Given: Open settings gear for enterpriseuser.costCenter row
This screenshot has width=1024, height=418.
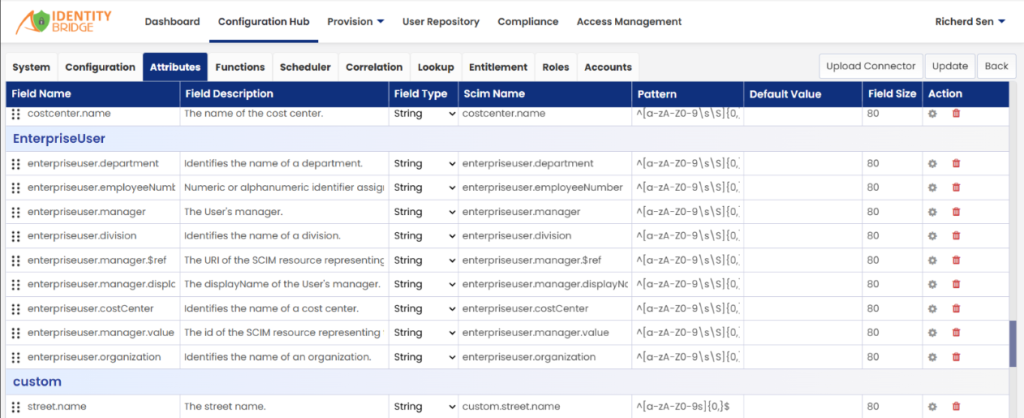Looking at the screenshot, I should click(933, 308).
